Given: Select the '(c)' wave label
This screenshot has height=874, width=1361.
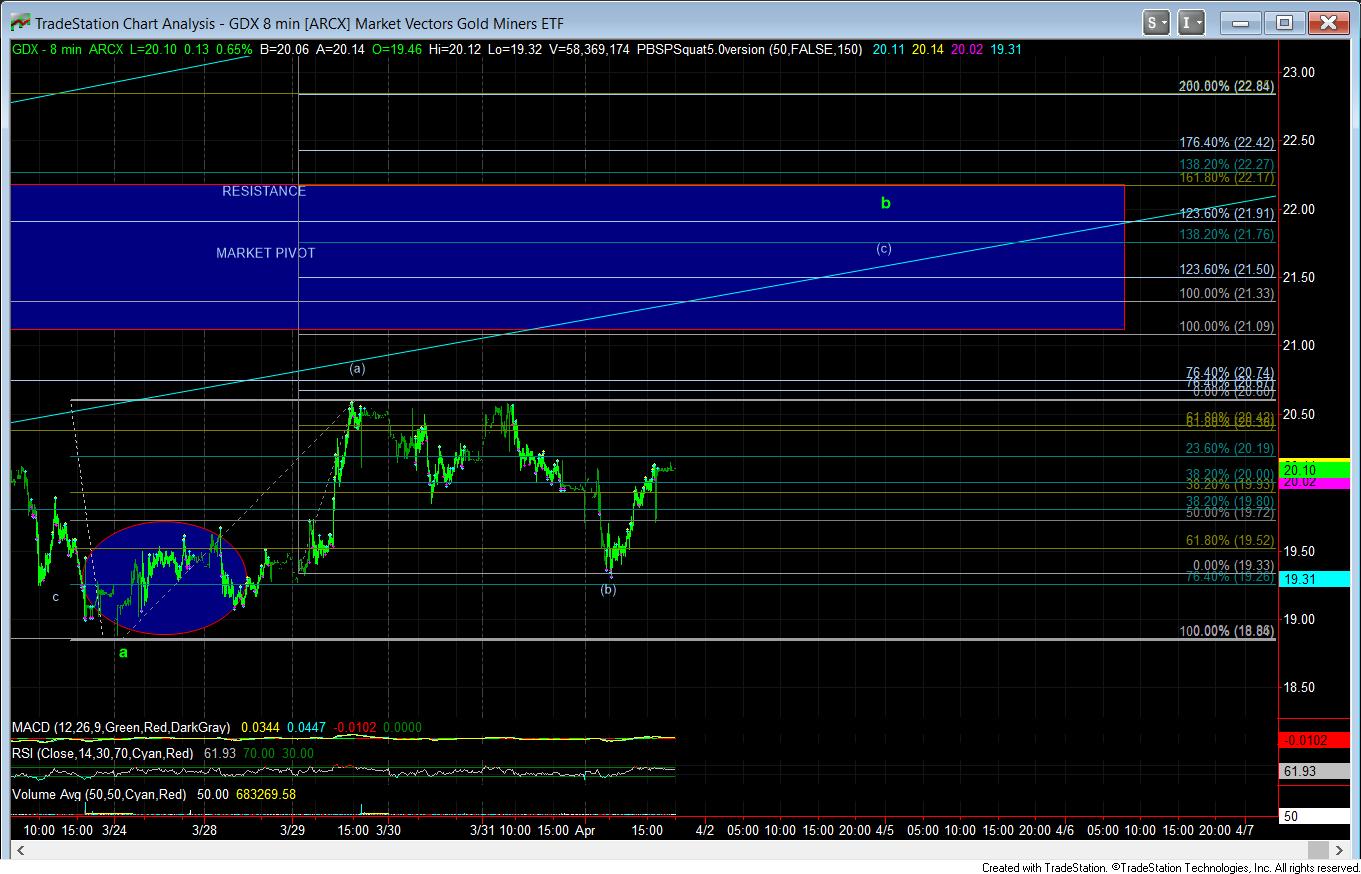Looking at the screenshot, I should (884, 248).
